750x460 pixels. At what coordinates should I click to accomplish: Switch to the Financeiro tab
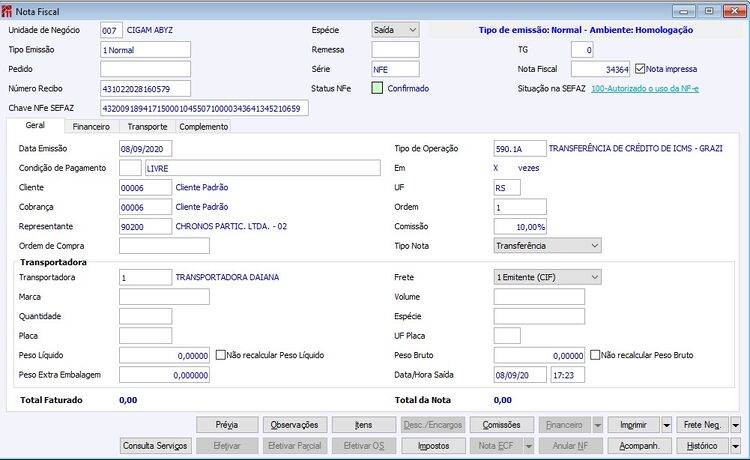91,127
